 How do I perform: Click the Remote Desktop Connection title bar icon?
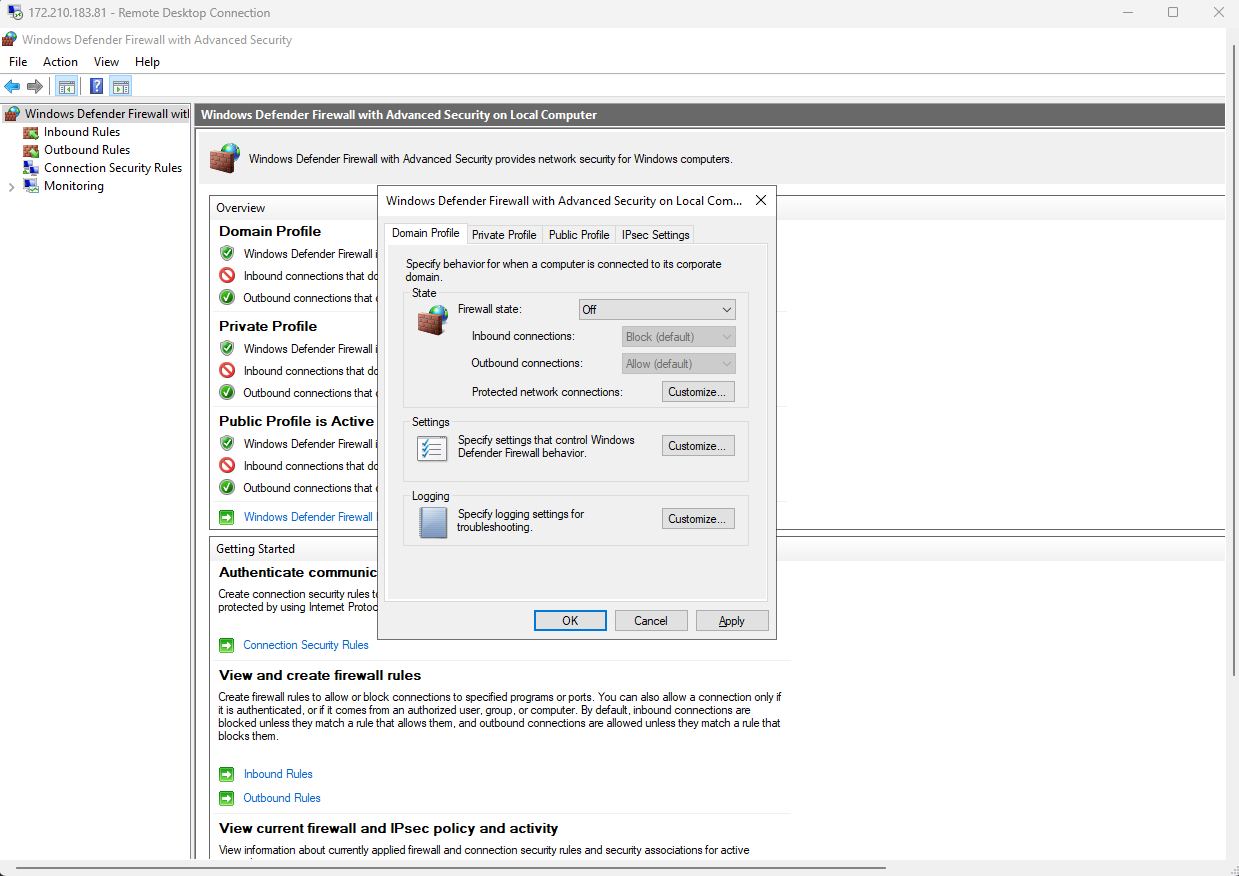click(14, 13)
